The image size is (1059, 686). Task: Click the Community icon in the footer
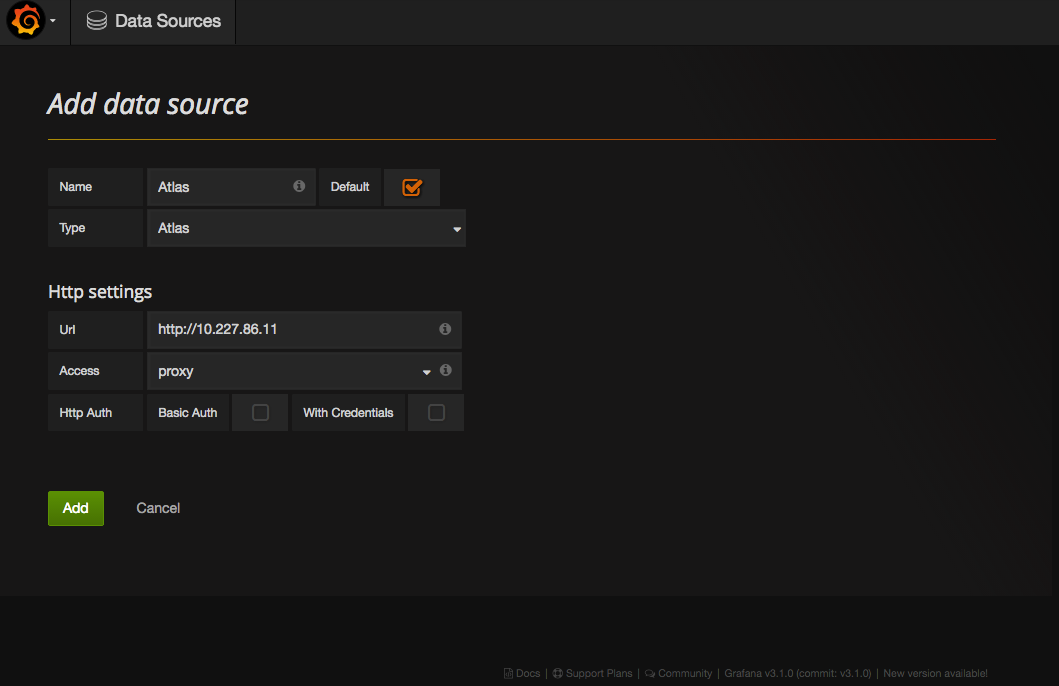[650, 673]
